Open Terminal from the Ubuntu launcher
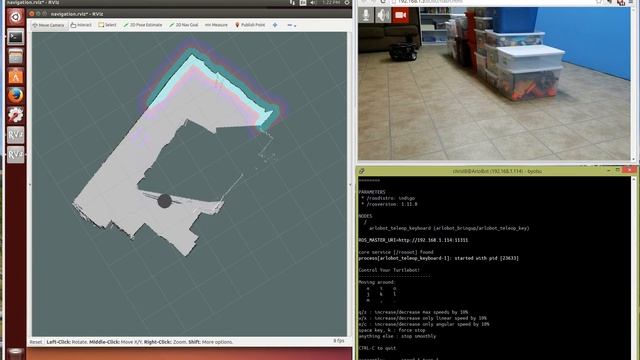640x360 pixels. pyautogui.click(x=16, y=37)
